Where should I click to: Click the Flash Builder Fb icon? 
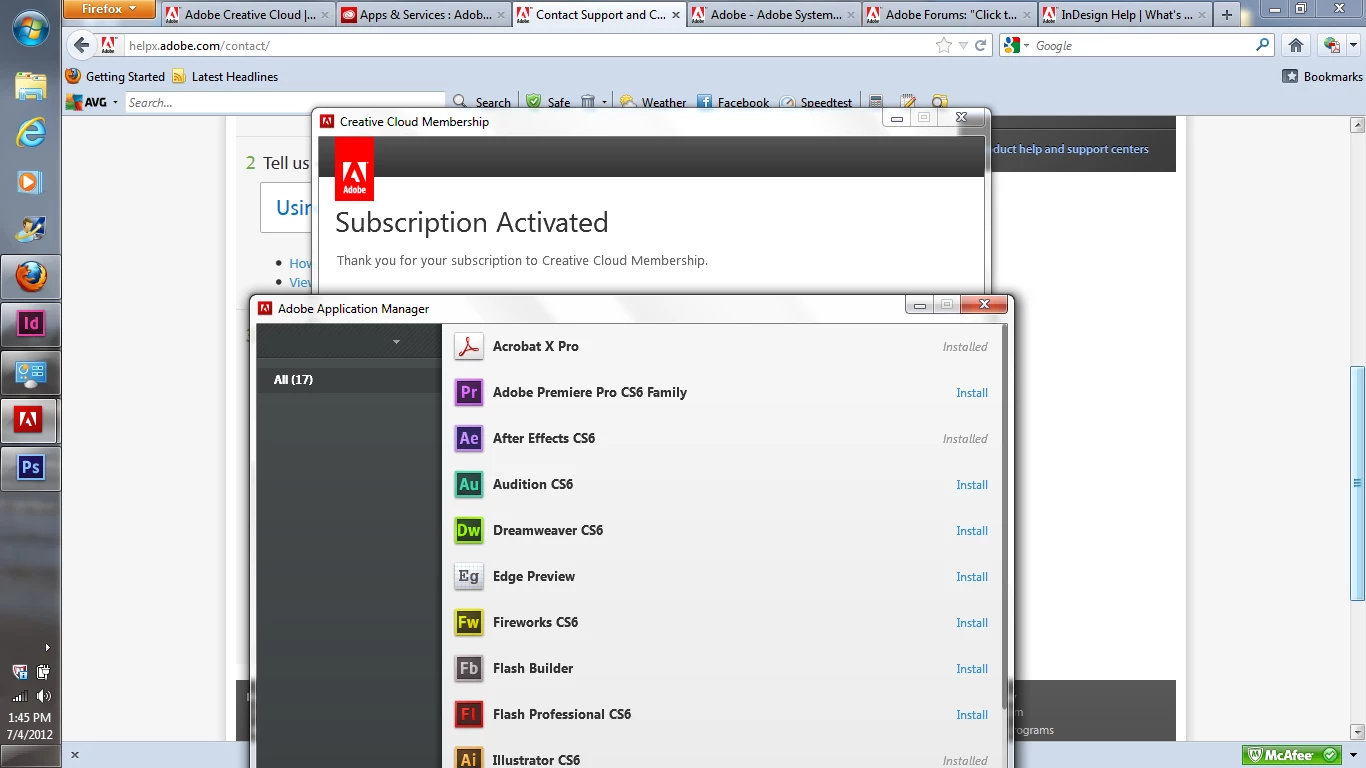tap(469, 668)
